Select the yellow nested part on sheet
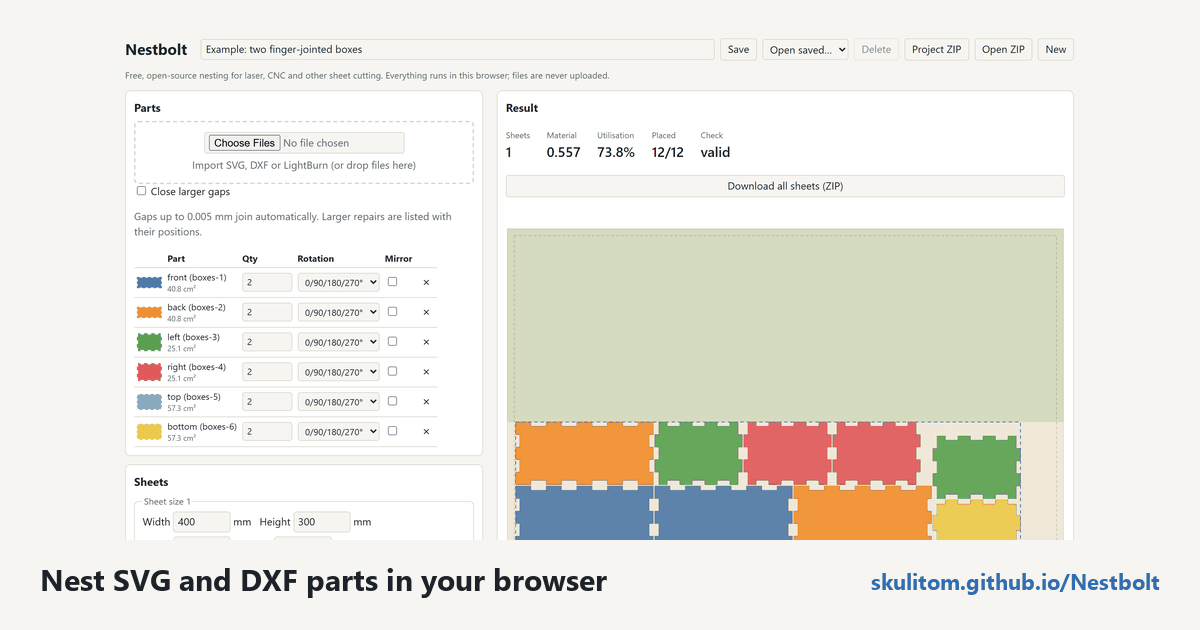The height and width of the screenshot is (630, 1200). coord(975,520)
